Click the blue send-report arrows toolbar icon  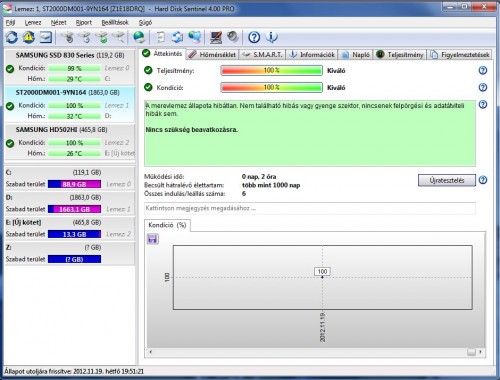click(177, 37)
